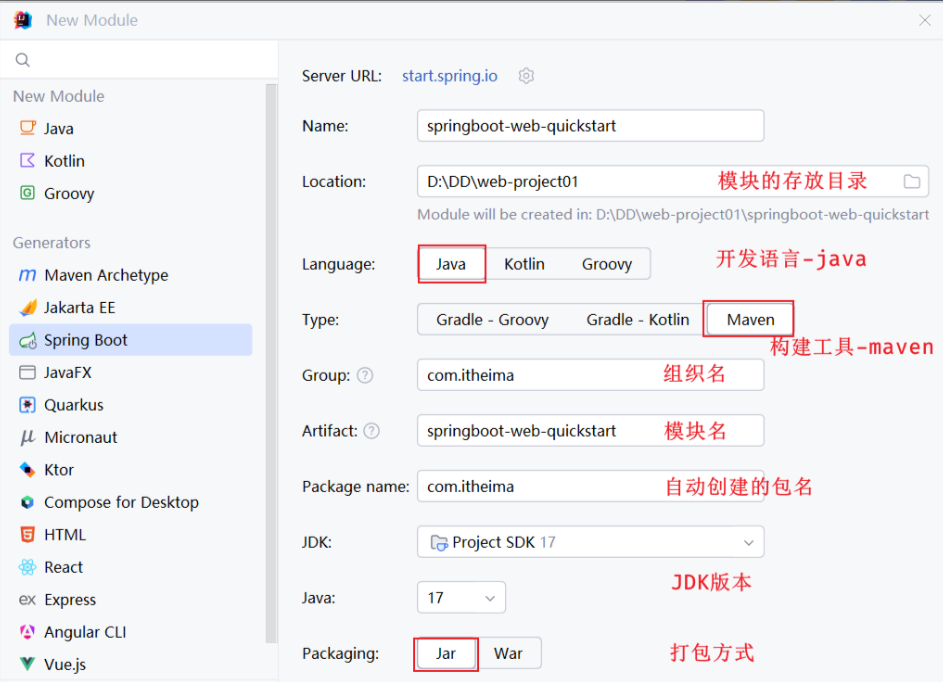
Task: Click the React generator icon
Action: [x=27, y=567]
